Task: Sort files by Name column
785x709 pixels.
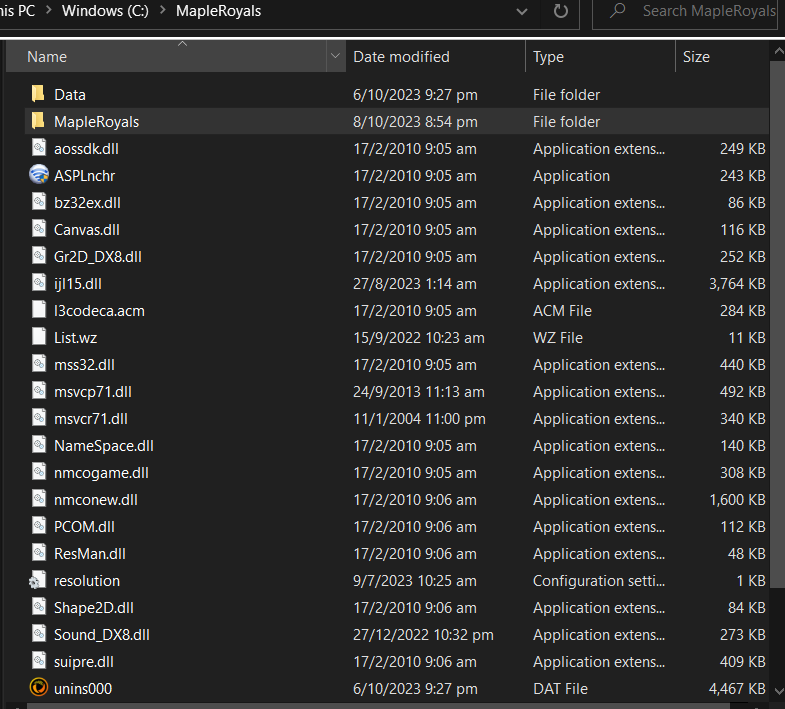Action: click(166, 56)
